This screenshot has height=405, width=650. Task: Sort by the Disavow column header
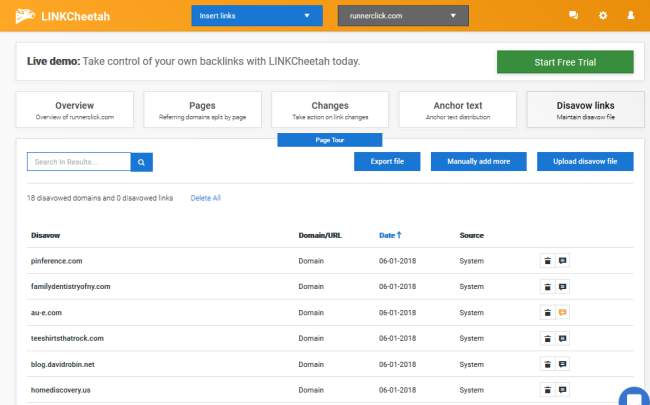pyautogui.click(x=46, y=235)
